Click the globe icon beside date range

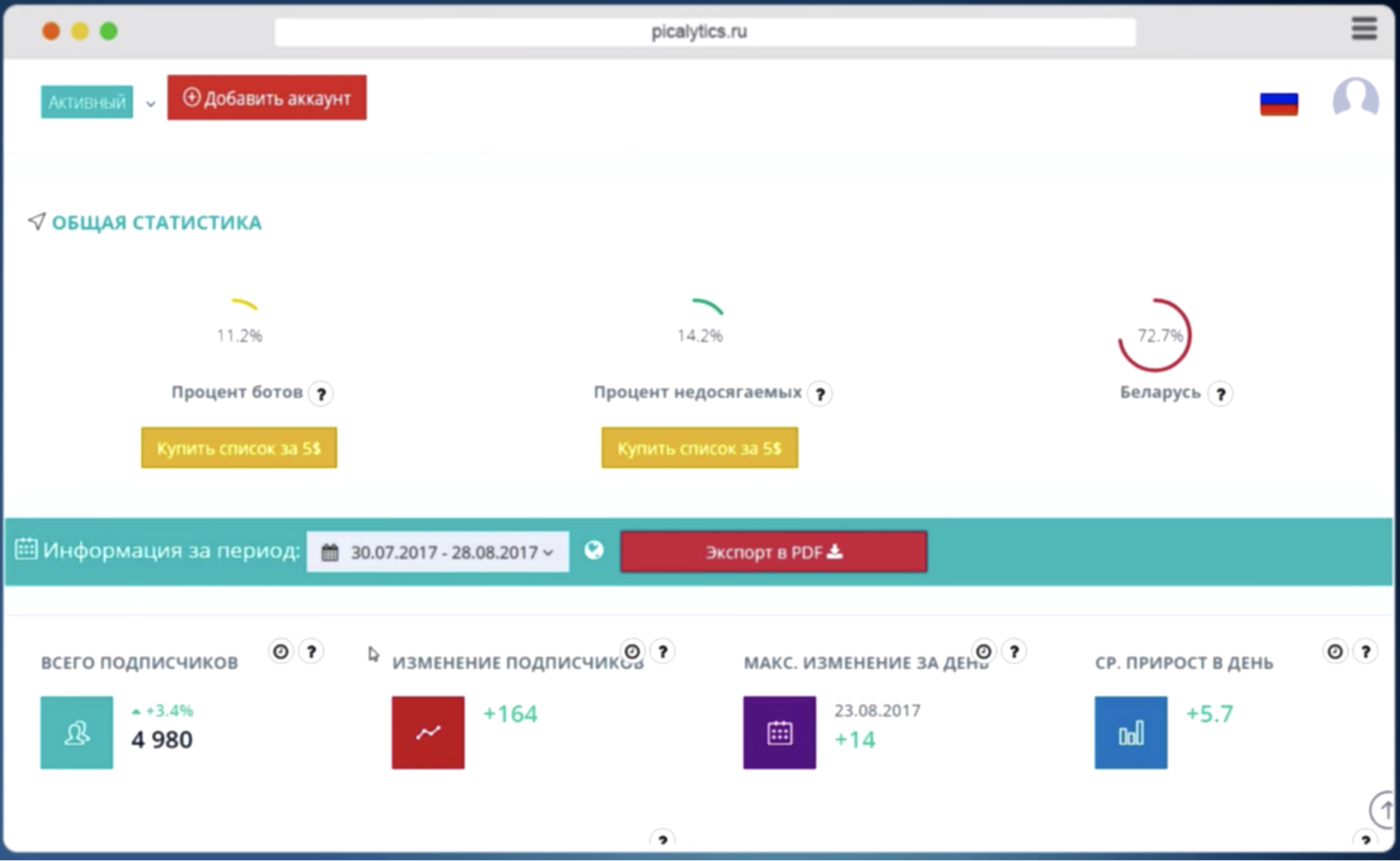pyautogui.click(x=593, y=550)
